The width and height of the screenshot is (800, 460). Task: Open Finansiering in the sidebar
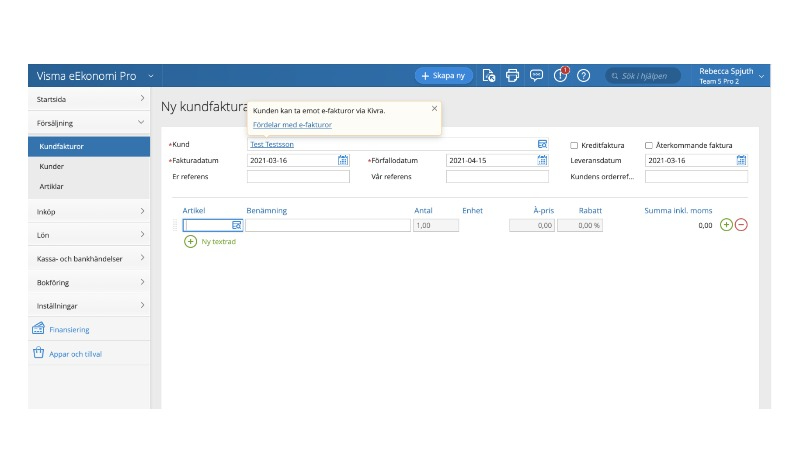pos(89,329)
